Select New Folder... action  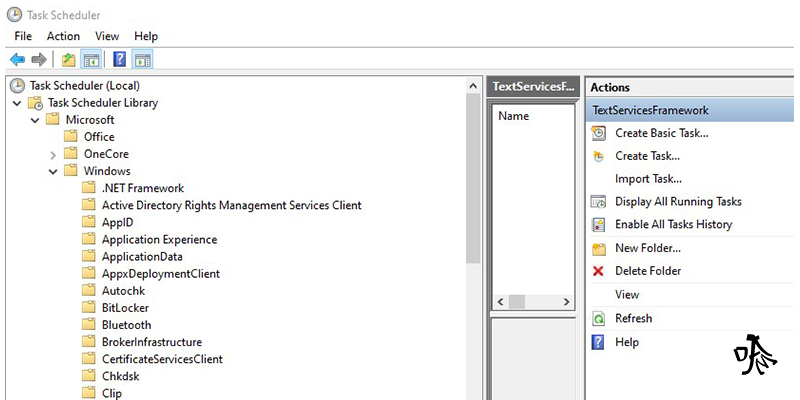pos(648,248)
